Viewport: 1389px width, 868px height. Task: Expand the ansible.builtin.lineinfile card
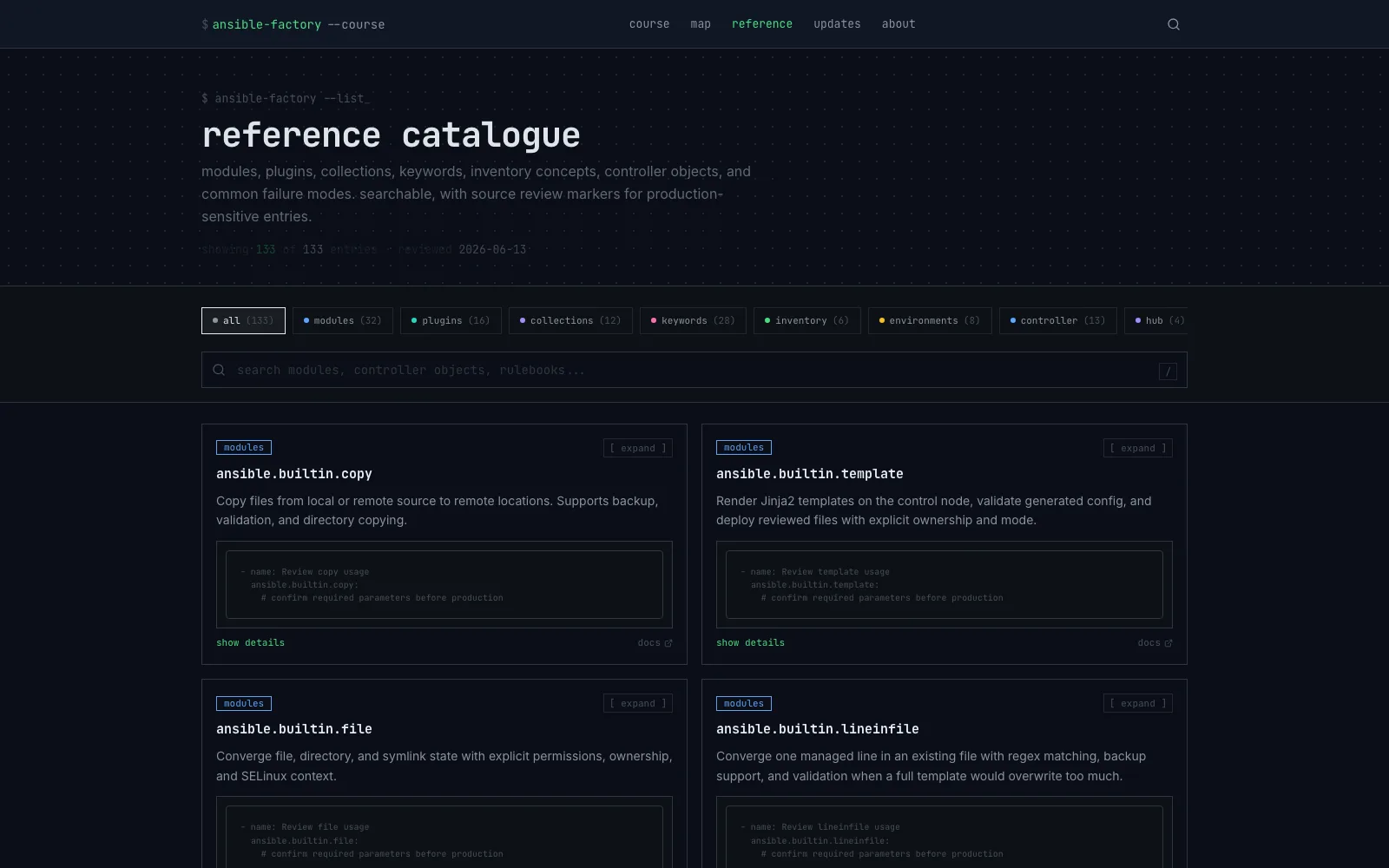1138,703
